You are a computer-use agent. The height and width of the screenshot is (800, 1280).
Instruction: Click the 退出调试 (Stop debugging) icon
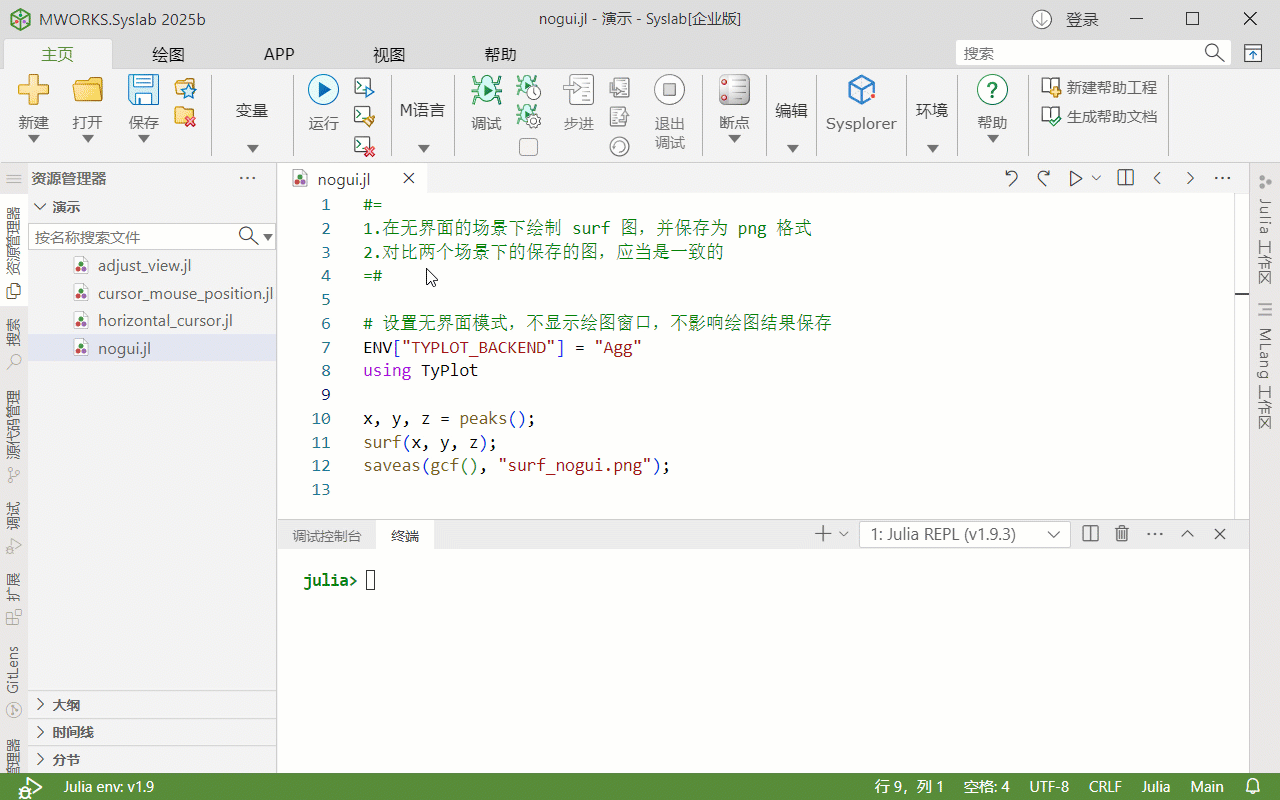pyautogui.click(x=670, y=90)
